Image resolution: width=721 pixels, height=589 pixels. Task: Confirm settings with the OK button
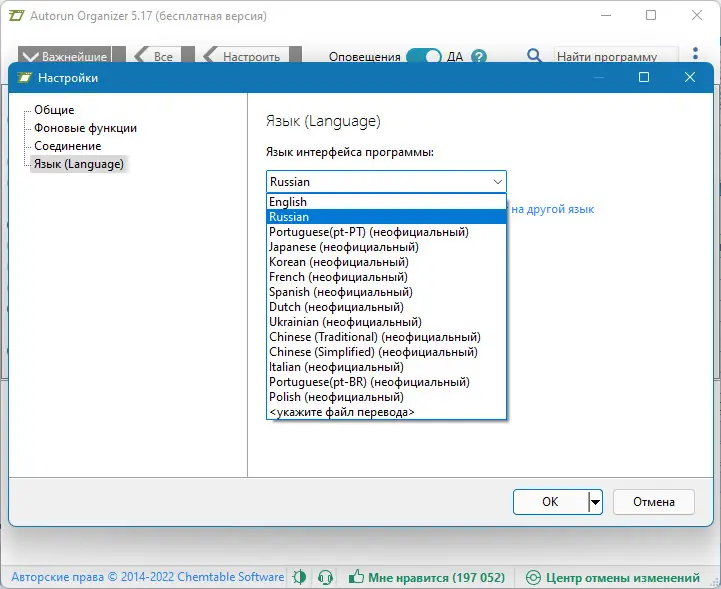point(550,502)
